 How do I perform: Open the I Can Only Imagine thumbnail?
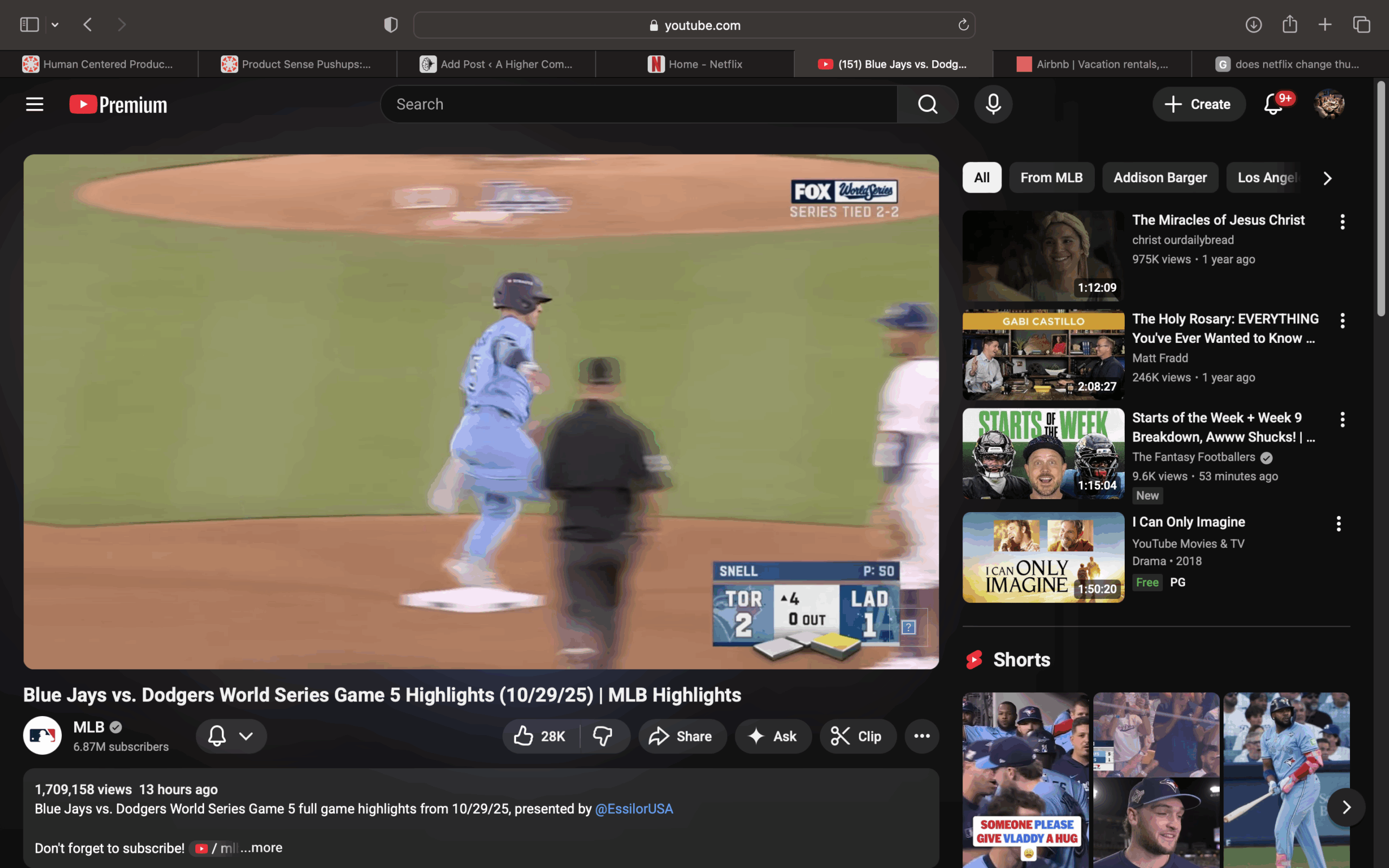1043,557
